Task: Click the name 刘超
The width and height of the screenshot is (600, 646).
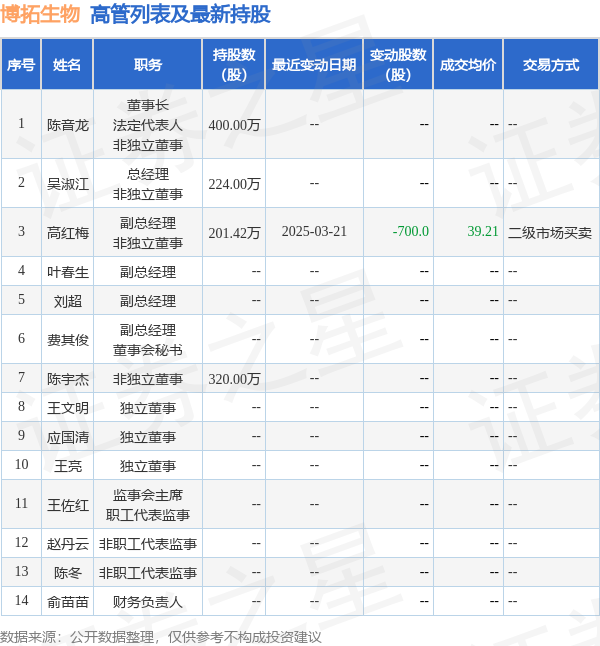Action: point(68,301)
